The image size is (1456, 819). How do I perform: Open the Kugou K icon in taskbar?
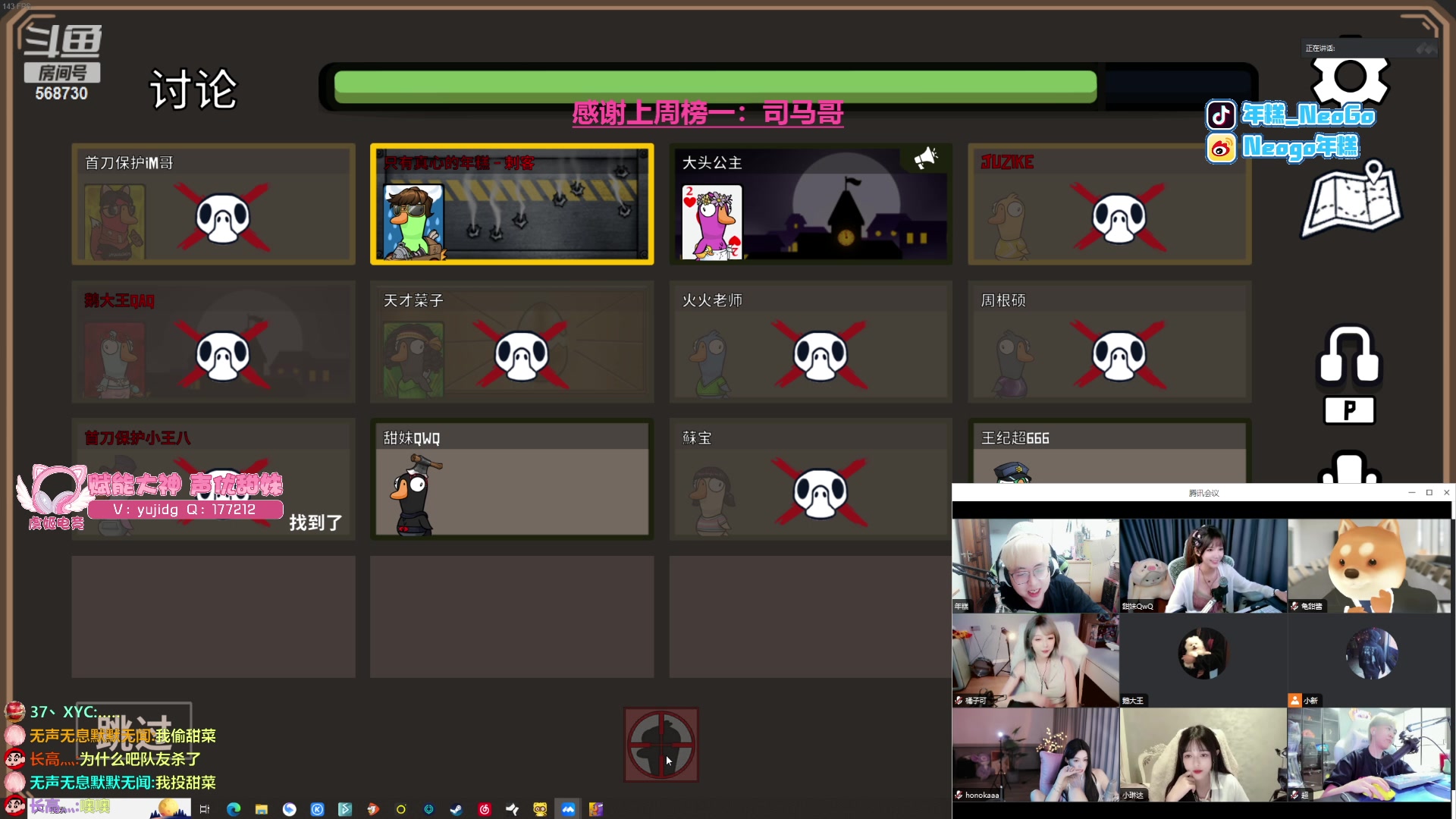point(318,809)
